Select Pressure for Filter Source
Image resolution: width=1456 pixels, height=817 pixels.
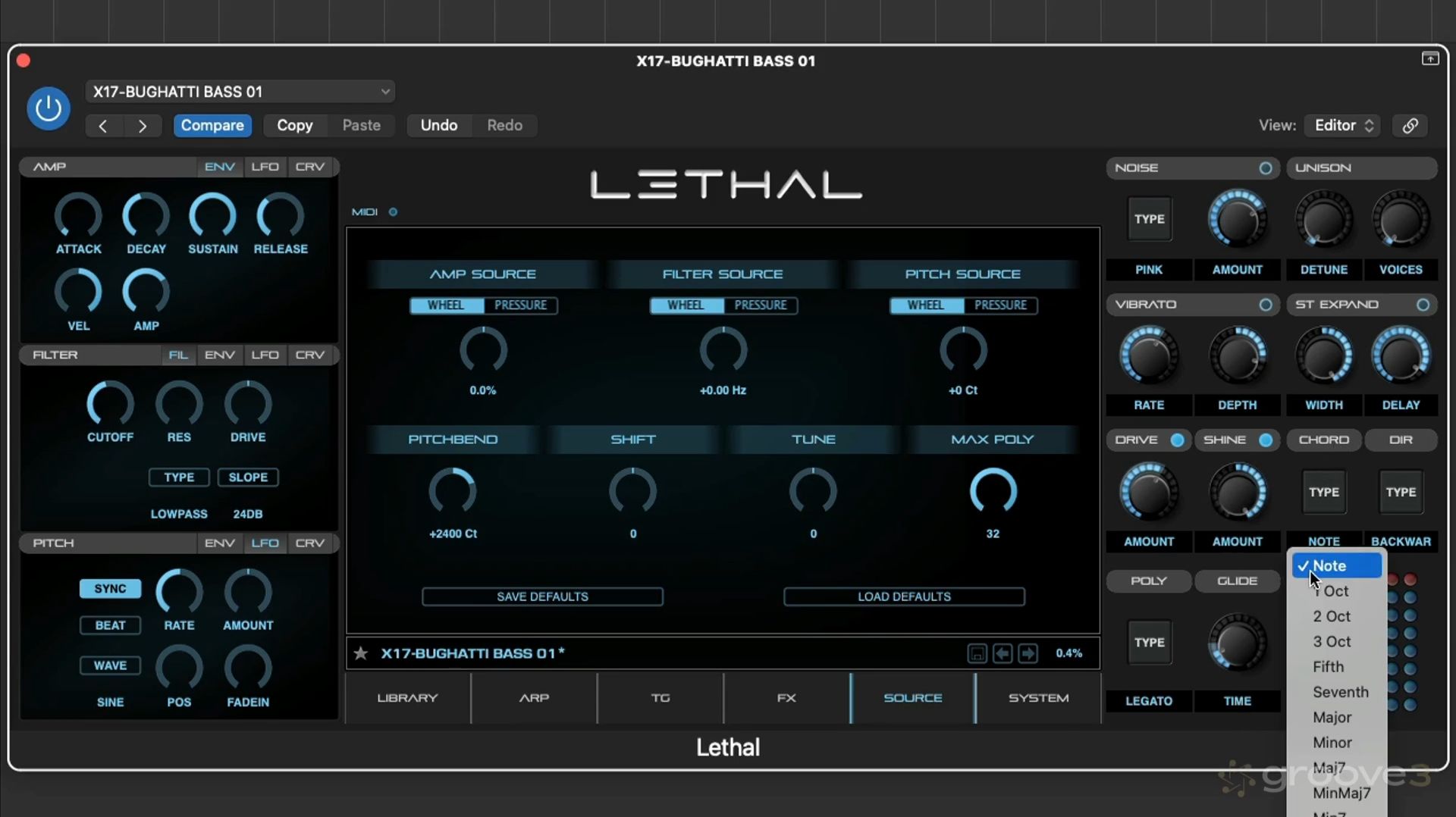pyautogui.click(x=761, y=305)
